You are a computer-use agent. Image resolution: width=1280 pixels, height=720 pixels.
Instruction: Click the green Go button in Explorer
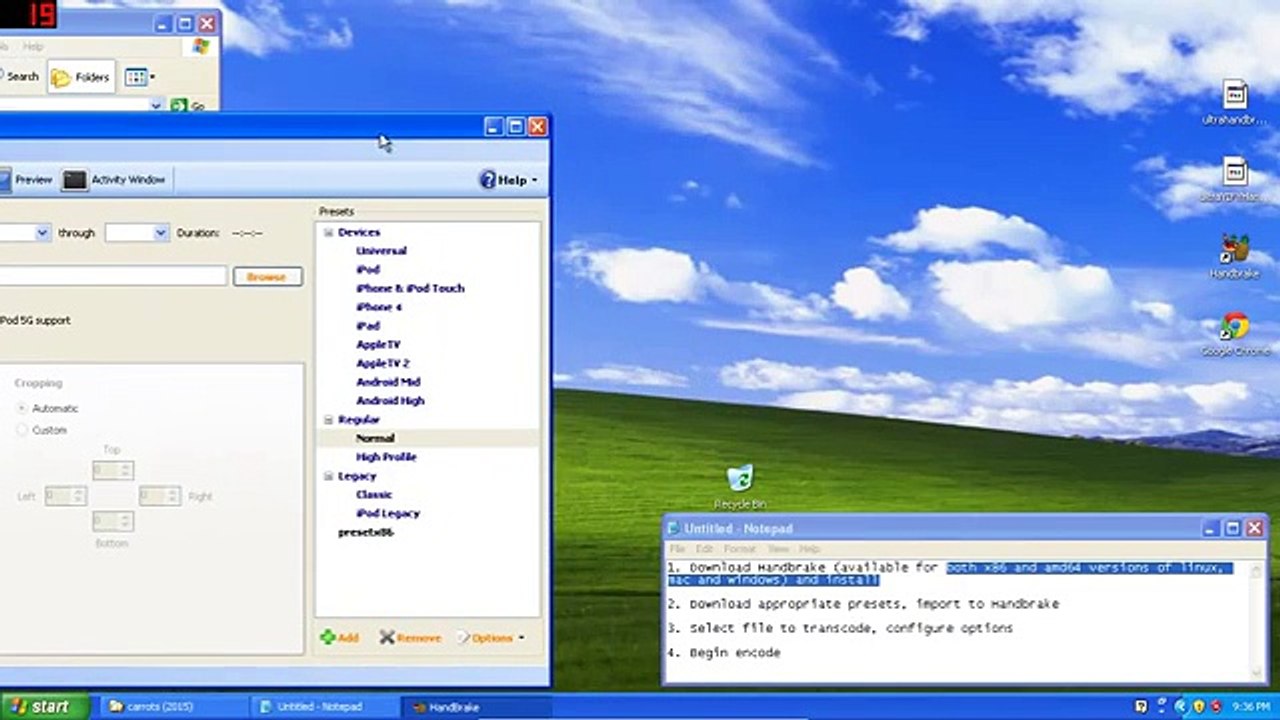coord(188,106)
